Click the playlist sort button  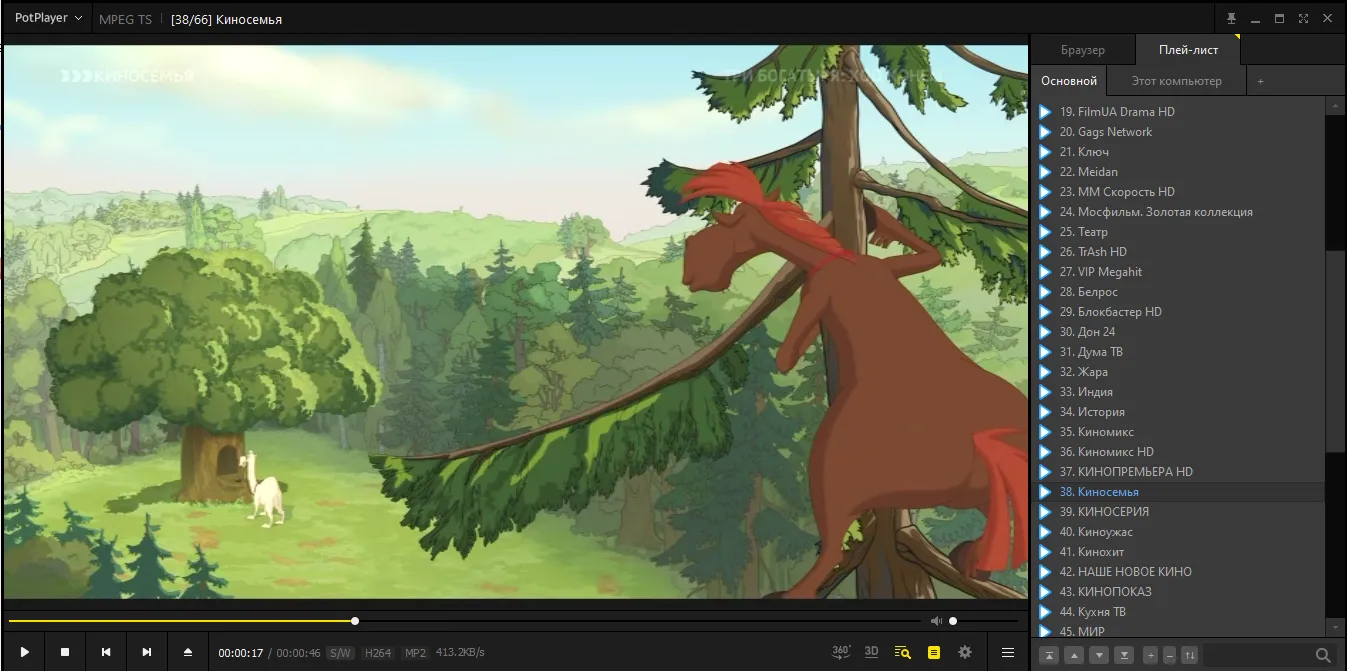[x=1189, y=655]
